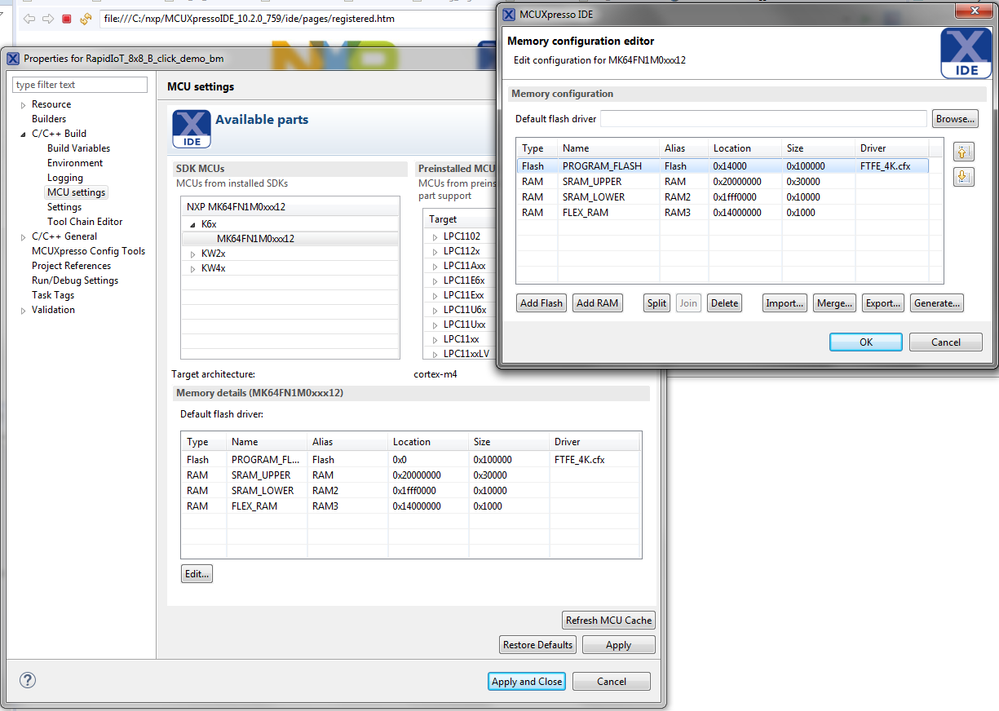This screenshot has height=711, width=999.
Task: Click the file URL address field
Action: (296, 18)
